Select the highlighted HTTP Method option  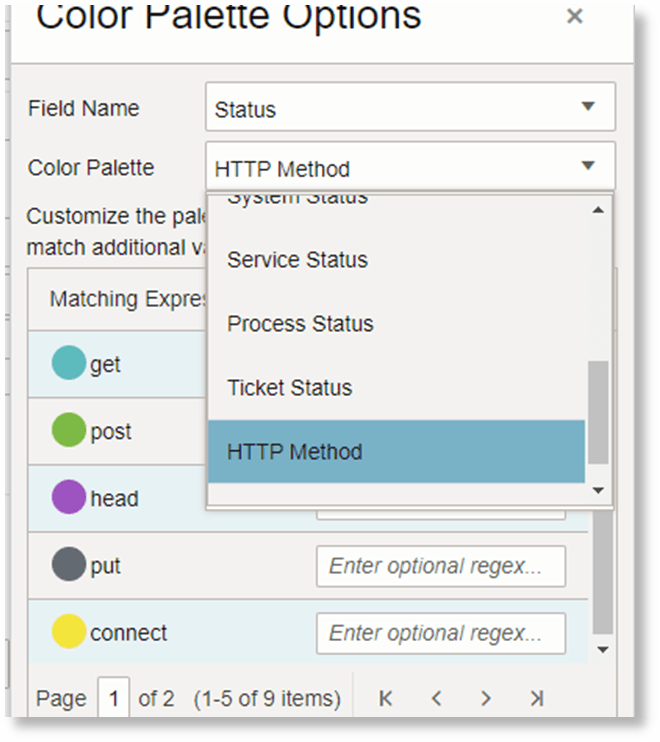pyautogui.click(x=295, y=452)
